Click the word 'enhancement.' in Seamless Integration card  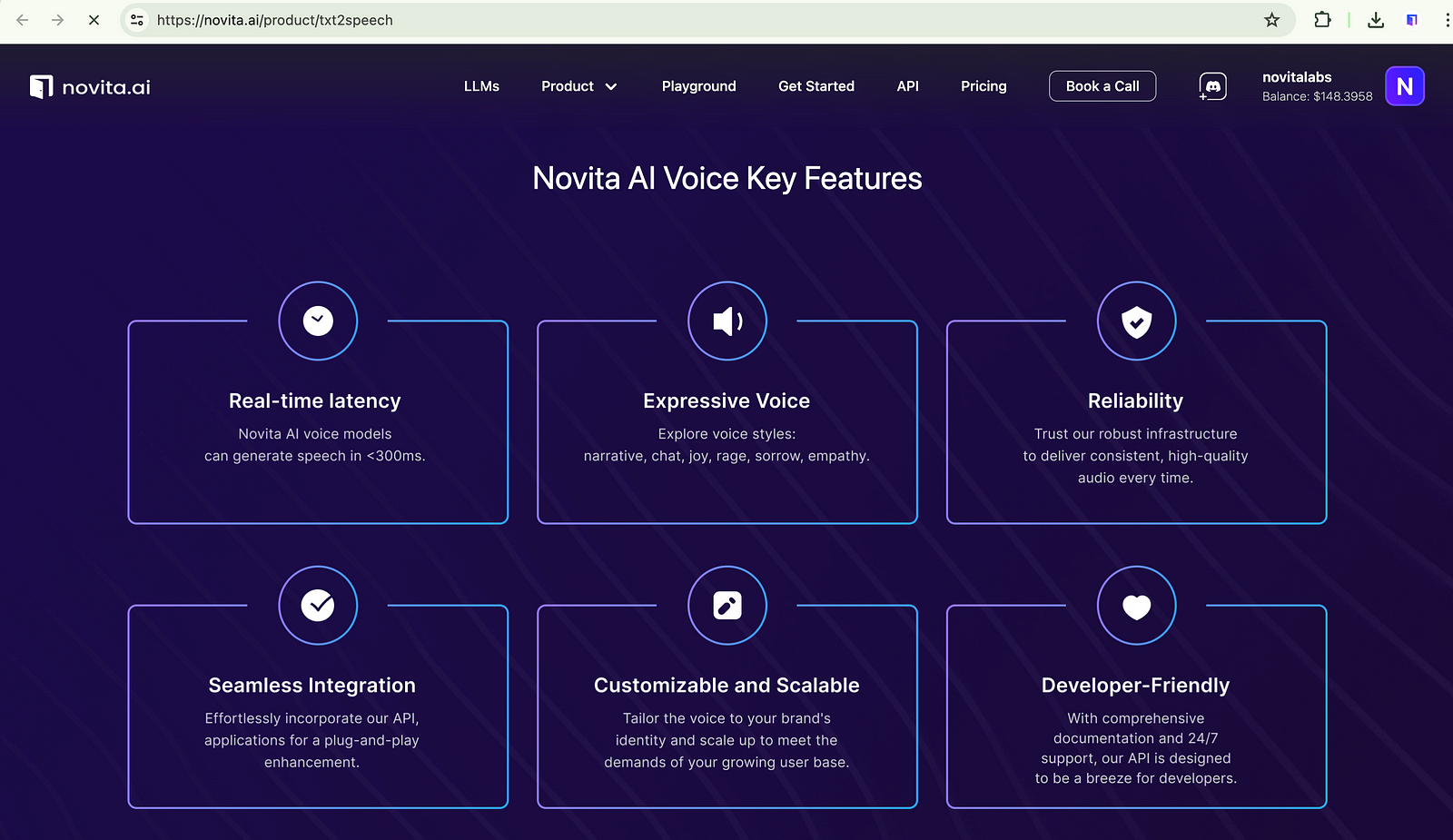click(312, 762)
